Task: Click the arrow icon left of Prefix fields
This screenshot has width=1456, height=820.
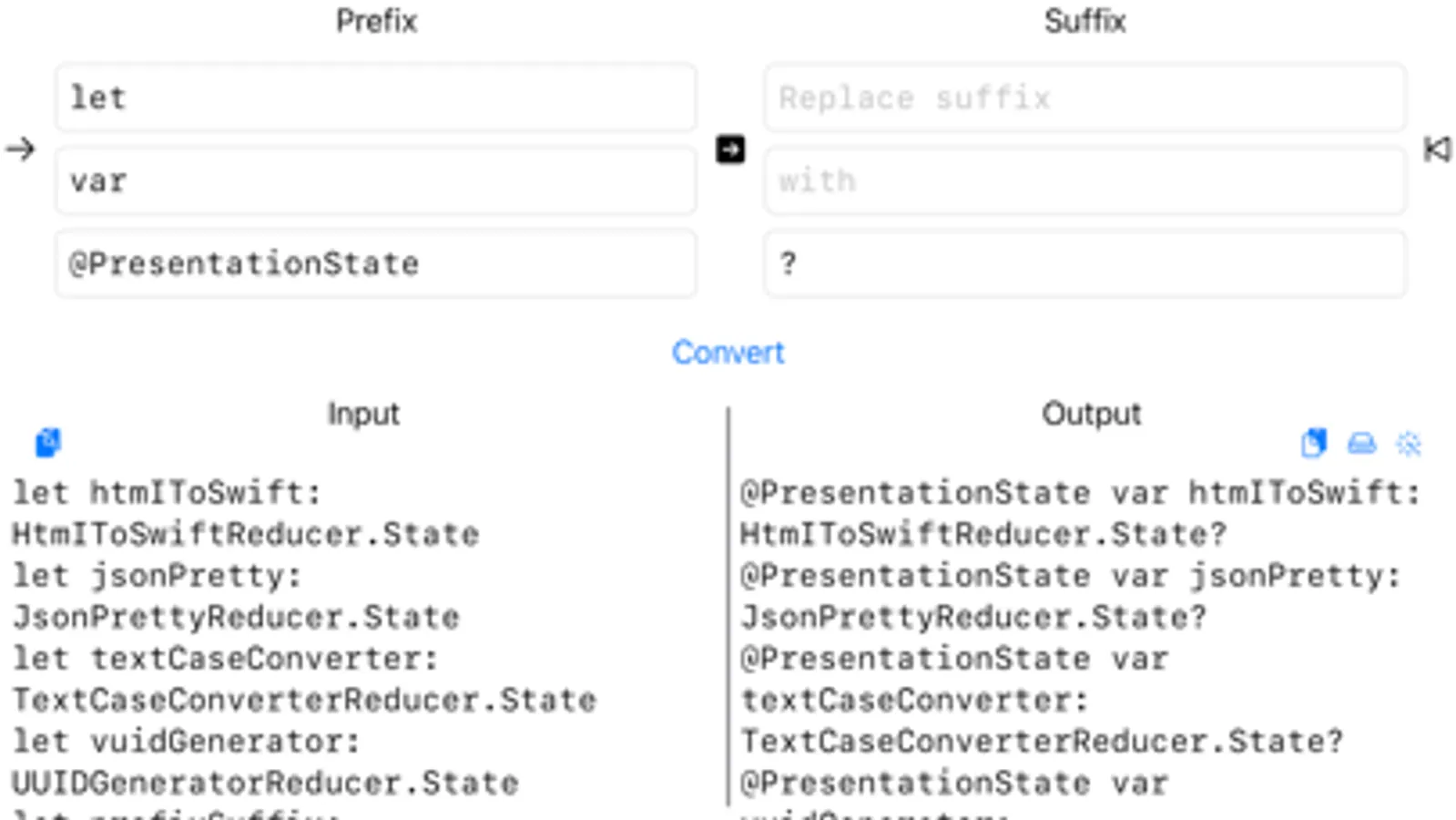Action: click(x=20, y=149)
